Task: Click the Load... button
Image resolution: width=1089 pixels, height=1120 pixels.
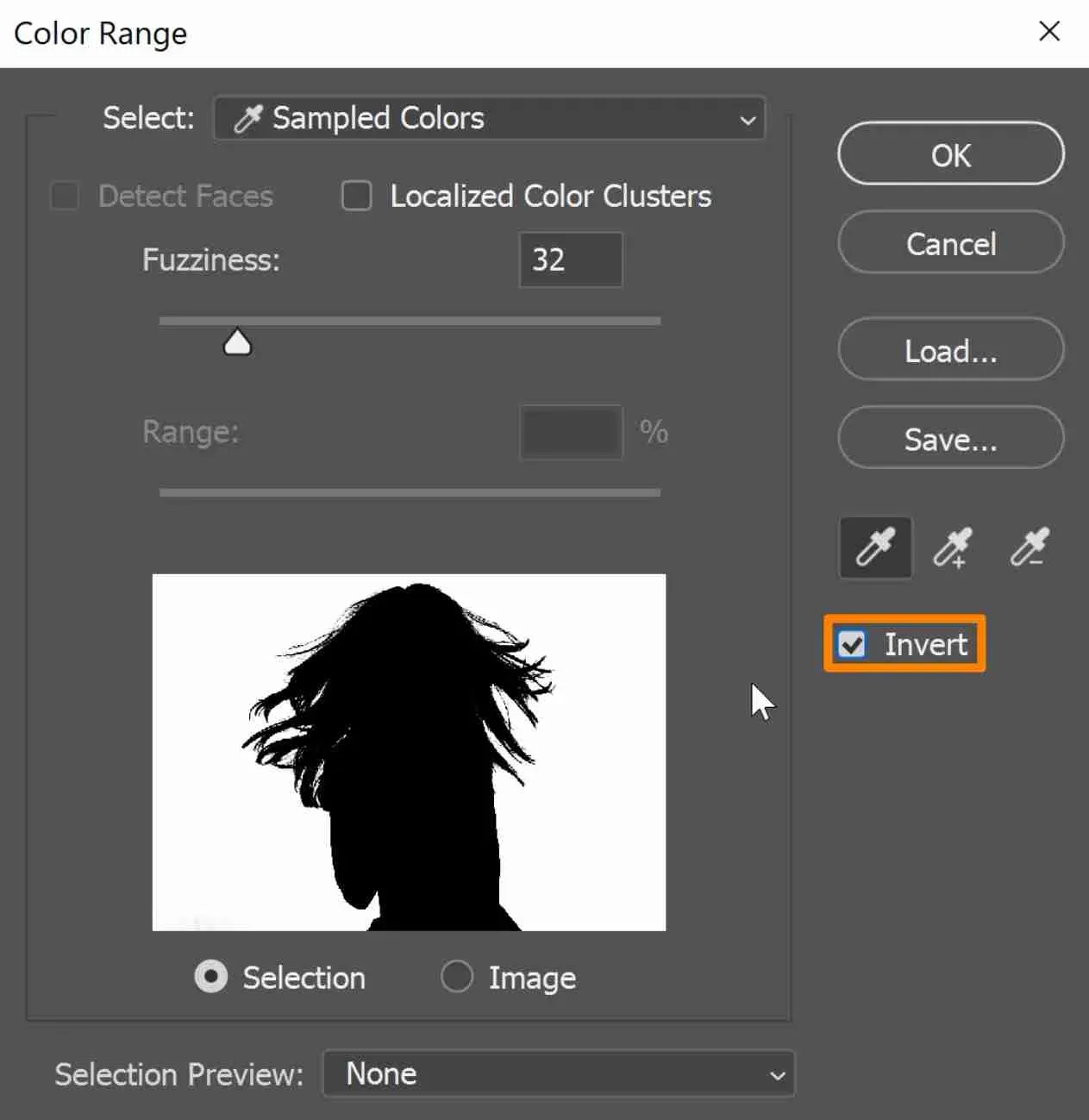Action: click(x=950, y=351)
